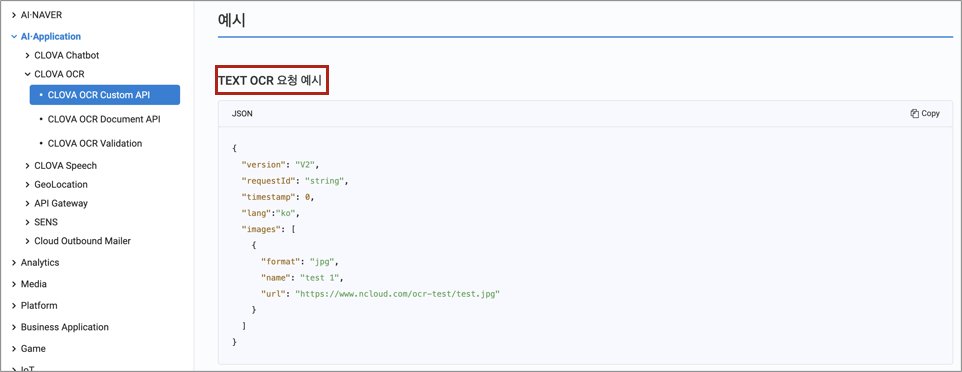Viewport: 962px width, 372px height.
Task: Select Cloud Outbound Mailer label
Action: (x=82, y=241)
